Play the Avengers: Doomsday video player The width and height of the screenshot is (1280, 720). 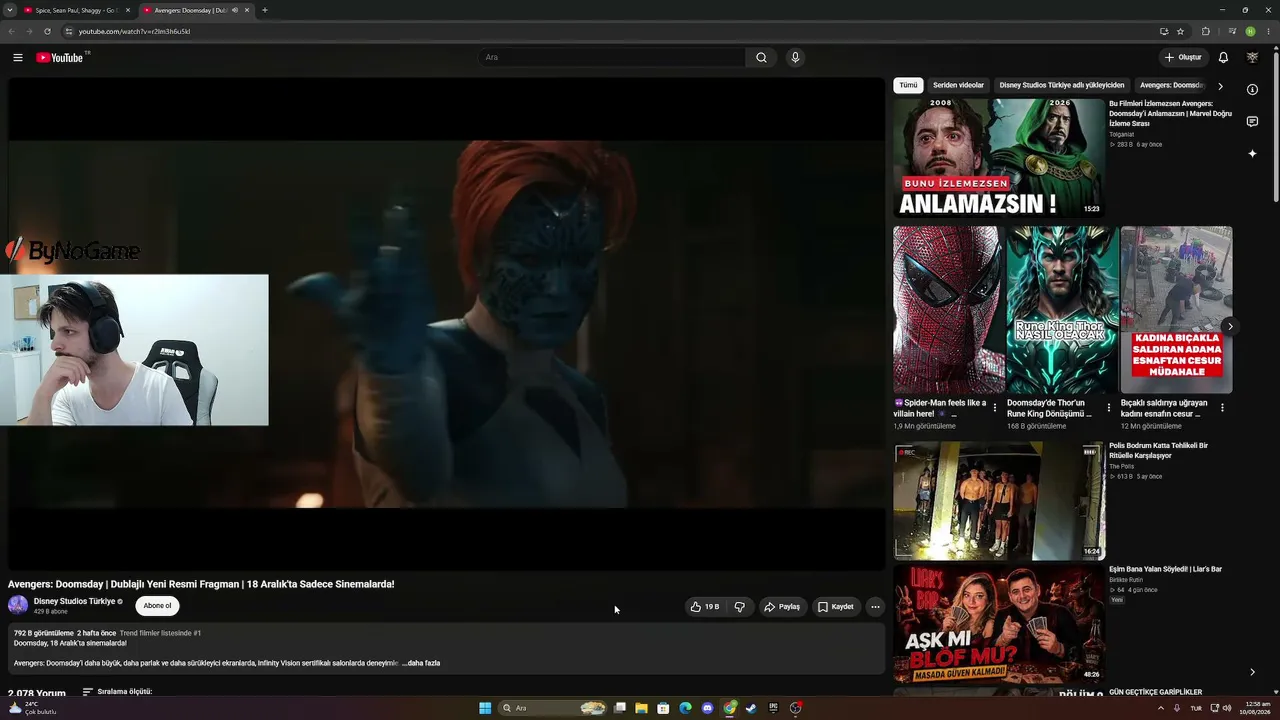coord(446,324)
